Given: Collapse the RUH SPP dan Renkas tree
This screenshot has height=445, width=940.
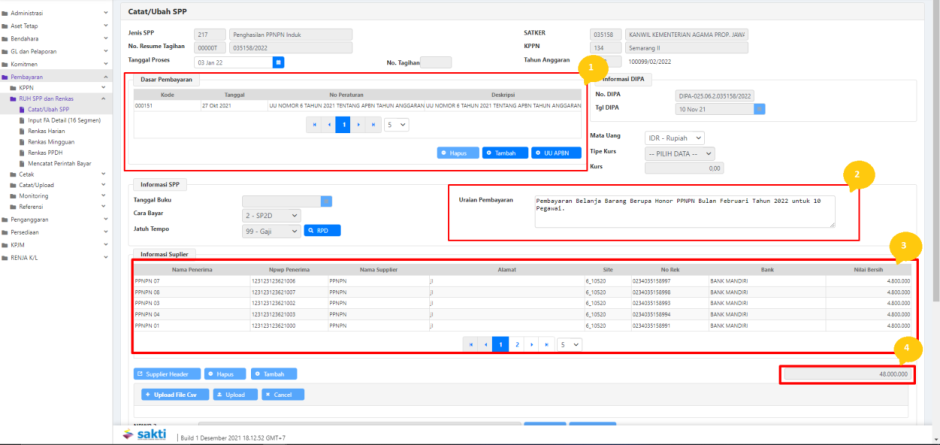Looking at the screenshot, I should tap(106, 99).
